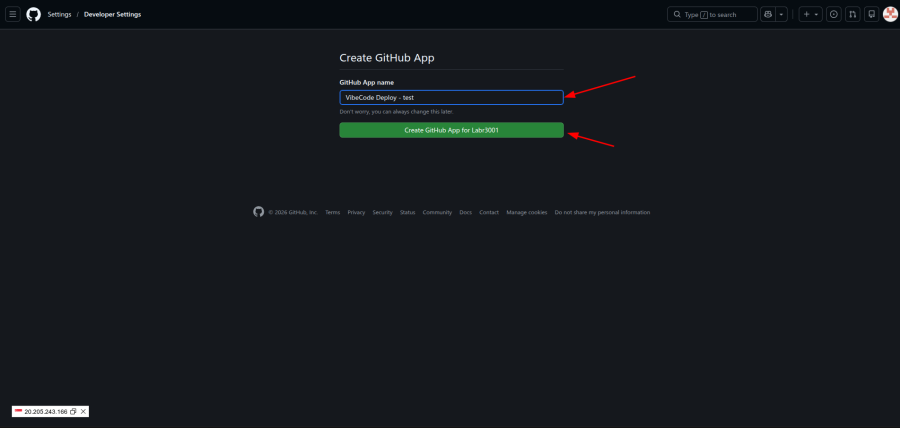Open the Privacy footer link

point(356,212)
